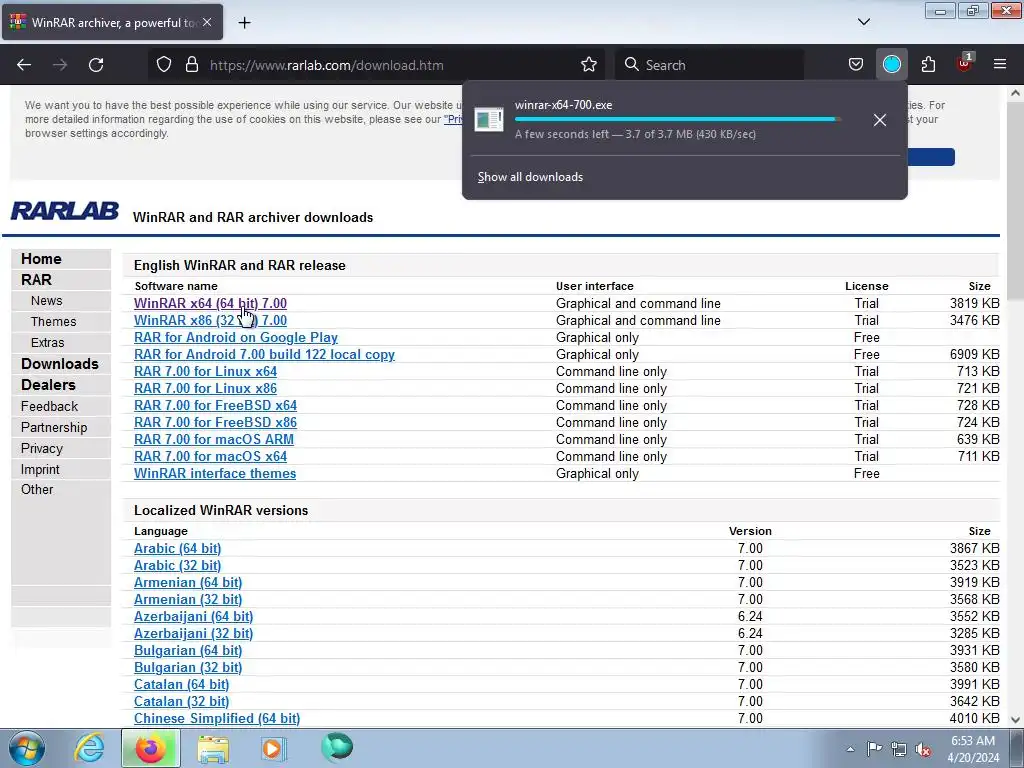Download RAR 7.00 for FreeBSD x64
The width and height of the screenshot is (1024, 768).
[x=216, y=405]
